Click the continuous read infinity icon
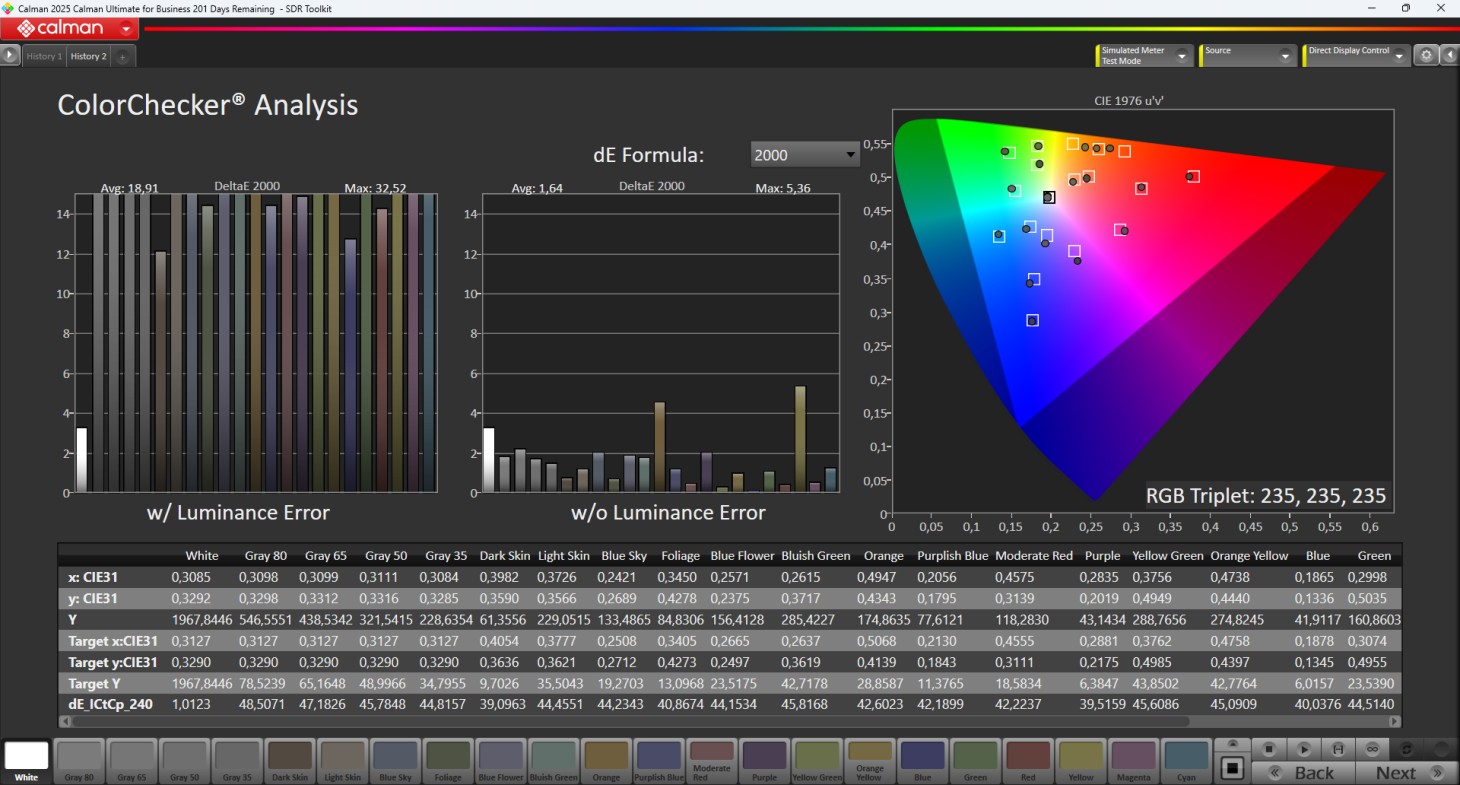Viewport: 1460px width, 785px height. click(1372, 749)
